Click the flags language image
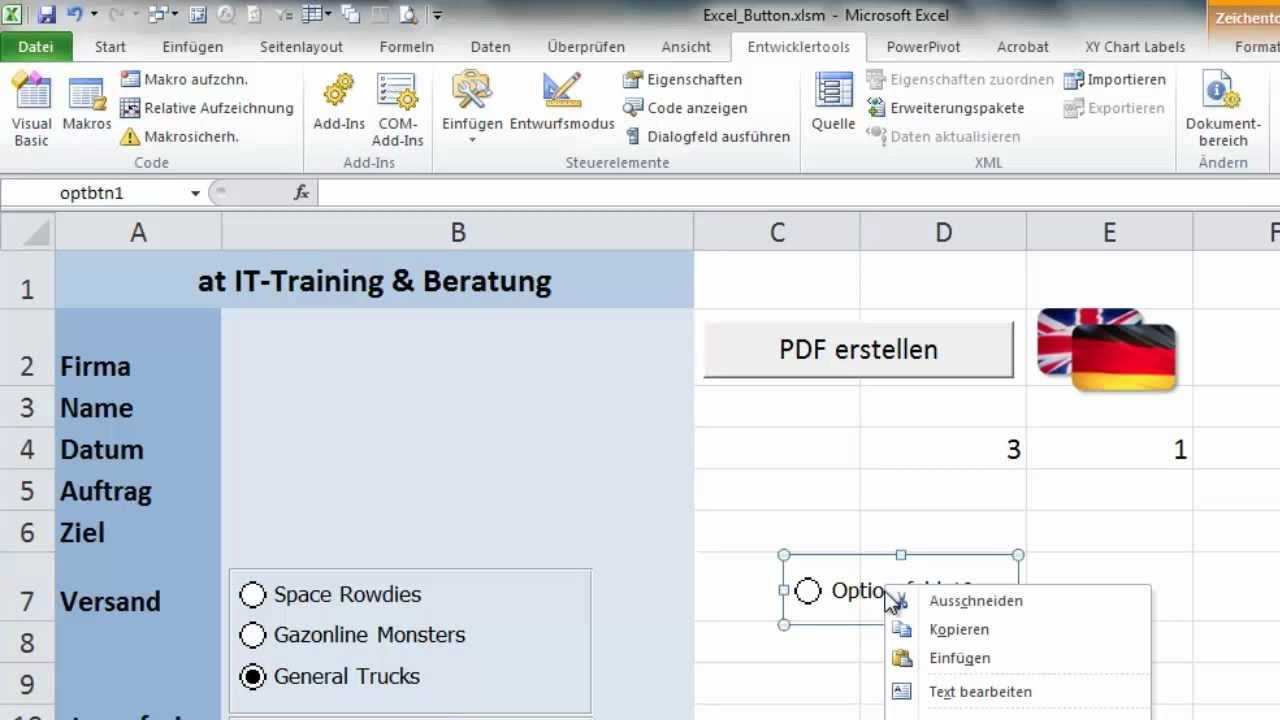 click(1107, 348)
